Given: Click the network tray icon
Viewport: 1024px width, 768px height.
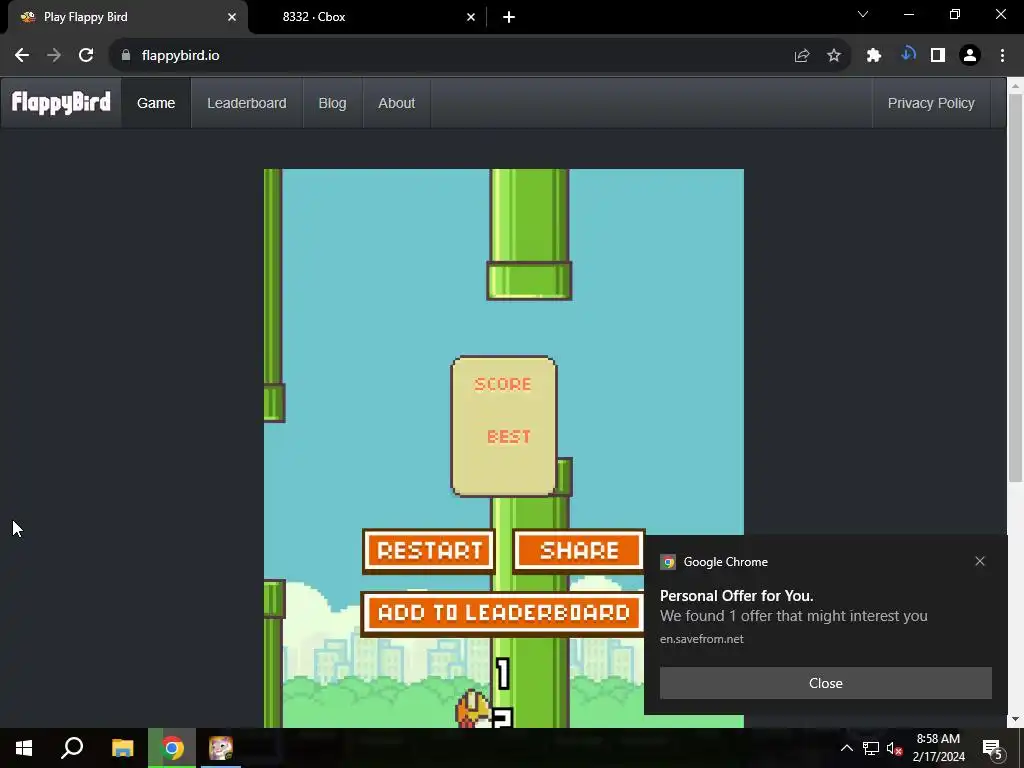Looking at the screenshot, I should [870, 748].
